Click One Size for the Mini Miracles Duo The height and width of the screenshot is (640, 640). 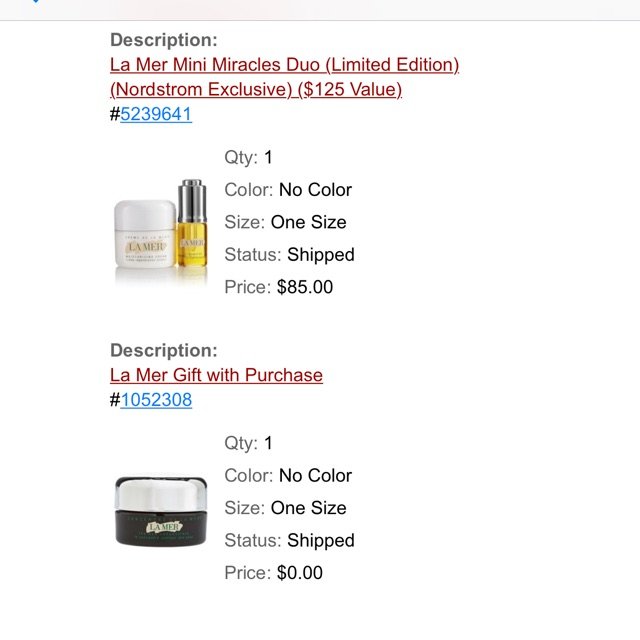[x=309, y=222]
